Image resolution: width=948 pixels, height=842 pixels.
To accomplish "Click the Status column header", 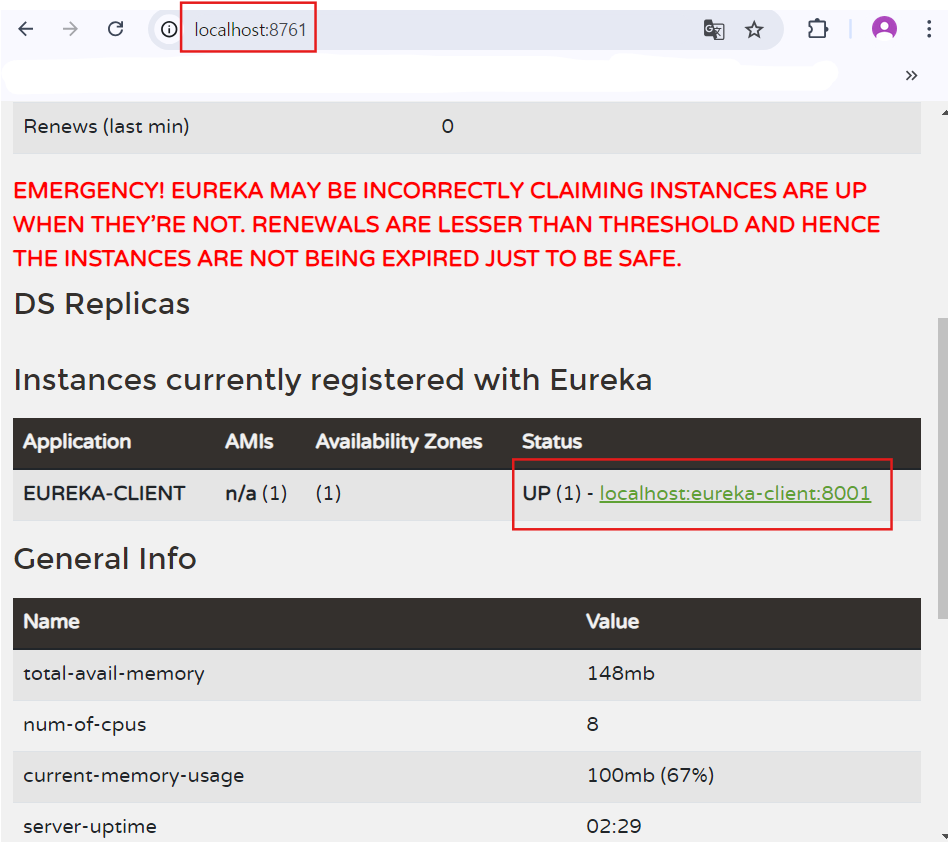I will [x=551, y=441].
